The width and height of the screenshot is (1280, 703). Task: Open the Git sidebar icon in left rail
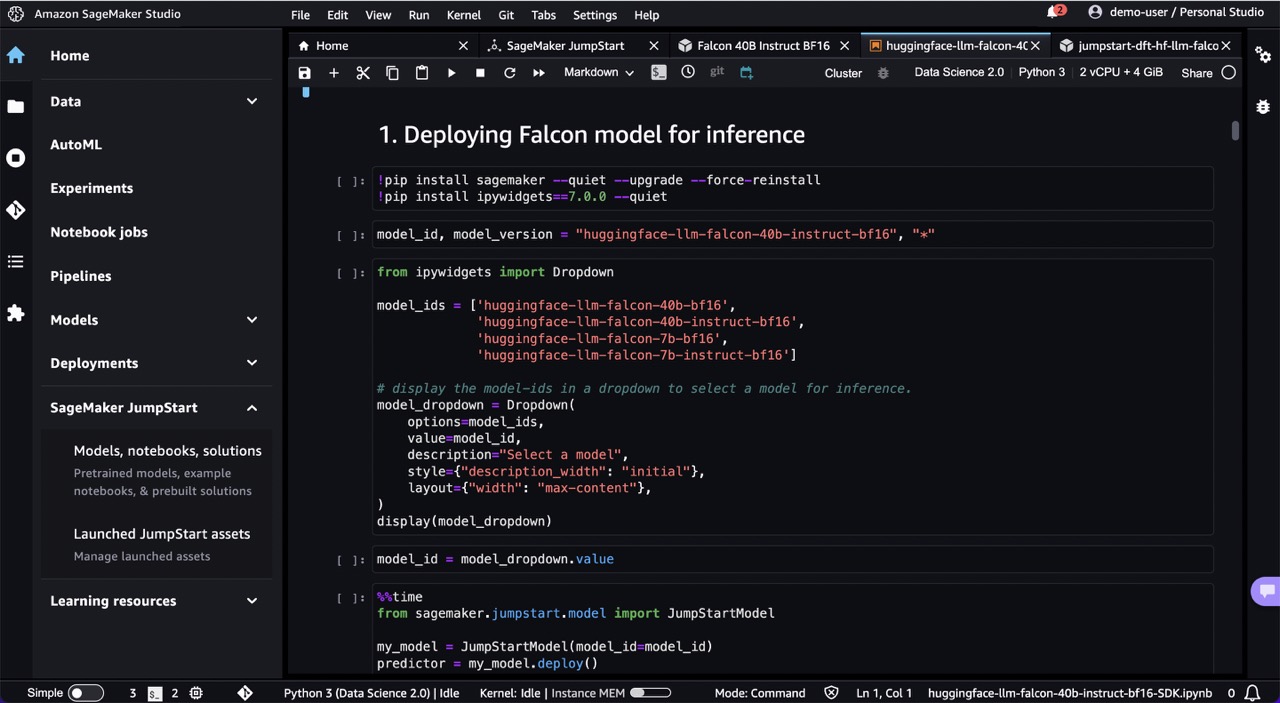[x=15, y=210]
